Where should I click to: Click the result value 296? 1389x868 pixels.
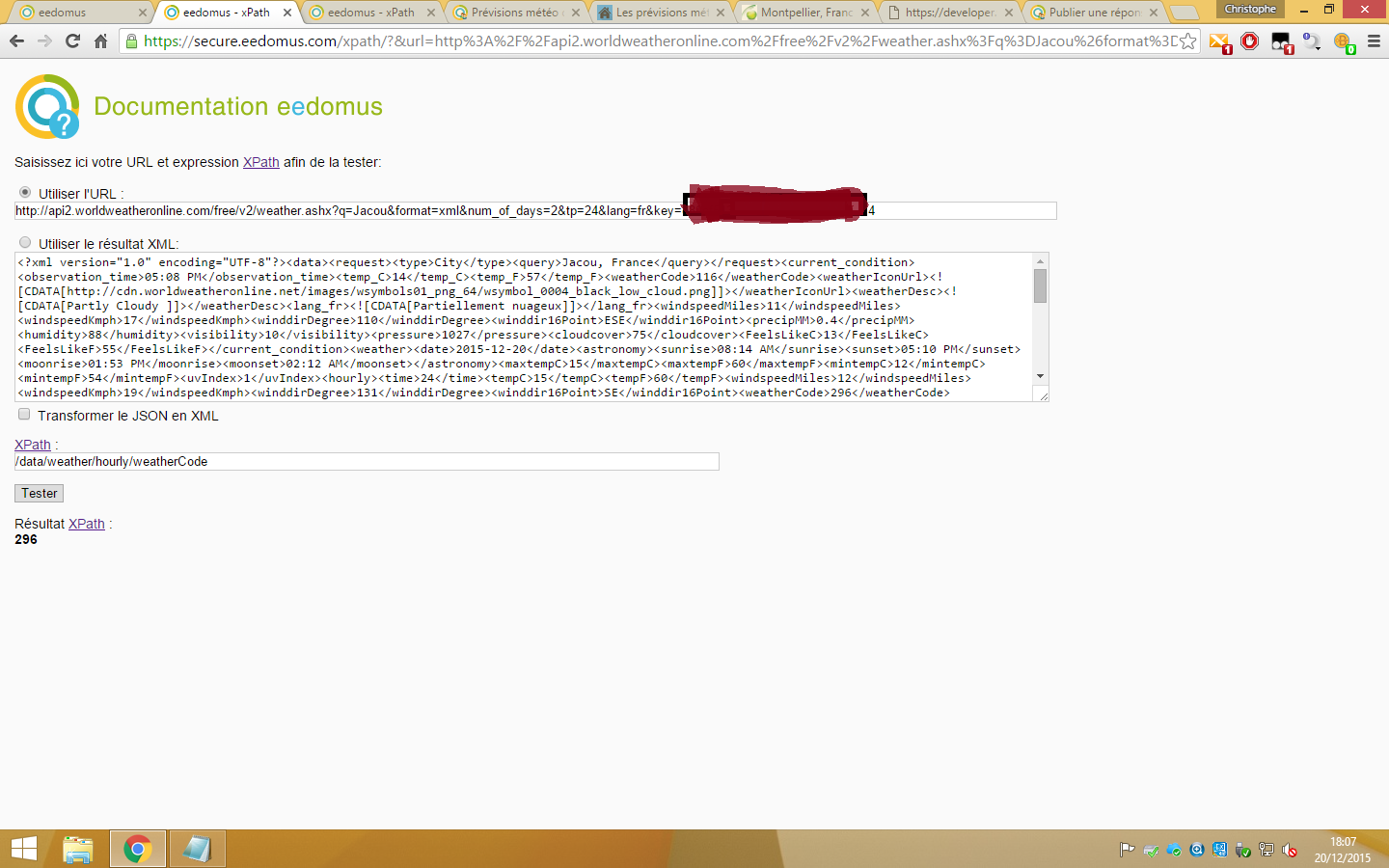pos(26,539)
